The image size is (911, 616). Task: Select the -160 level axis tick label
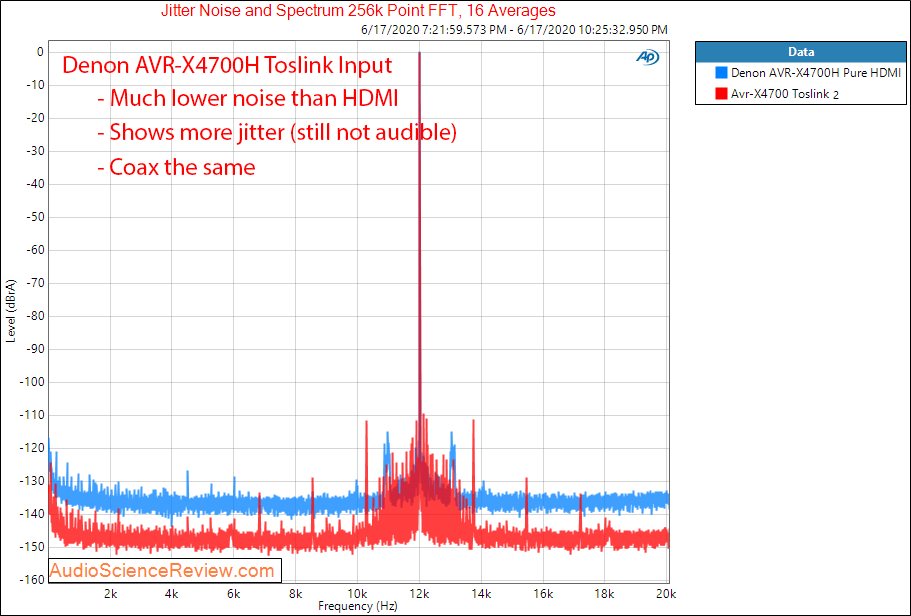pos(30,580)
